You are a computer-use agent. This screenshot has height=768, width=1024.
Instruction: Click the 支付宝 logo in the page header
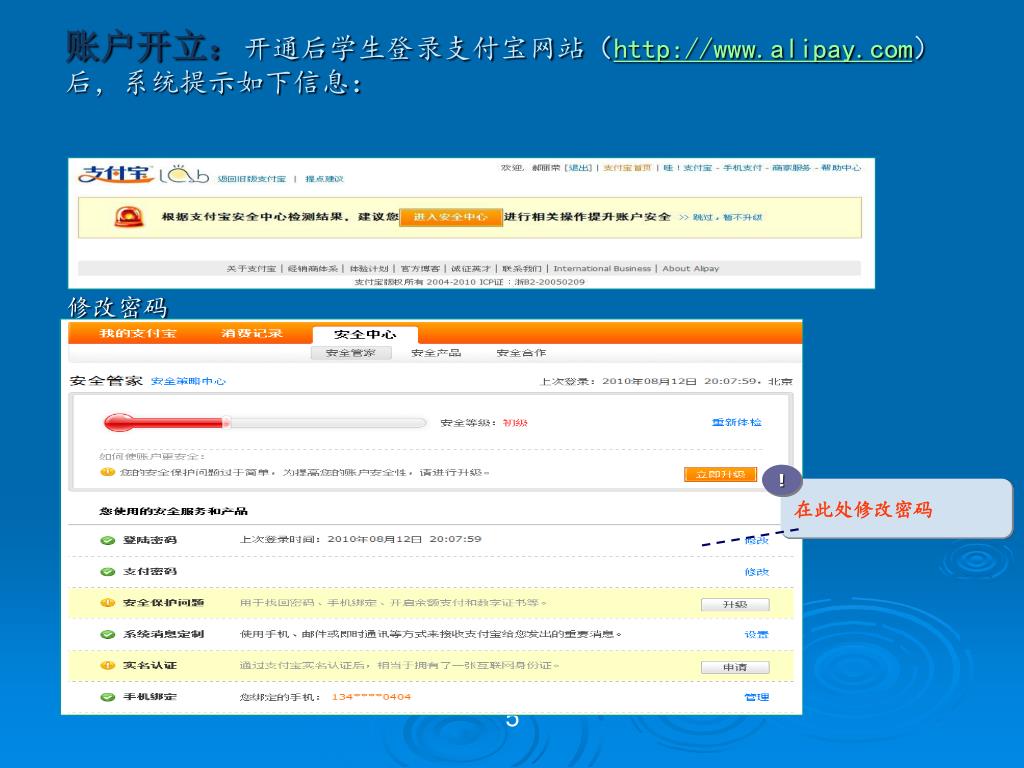(x=116, y=174)
